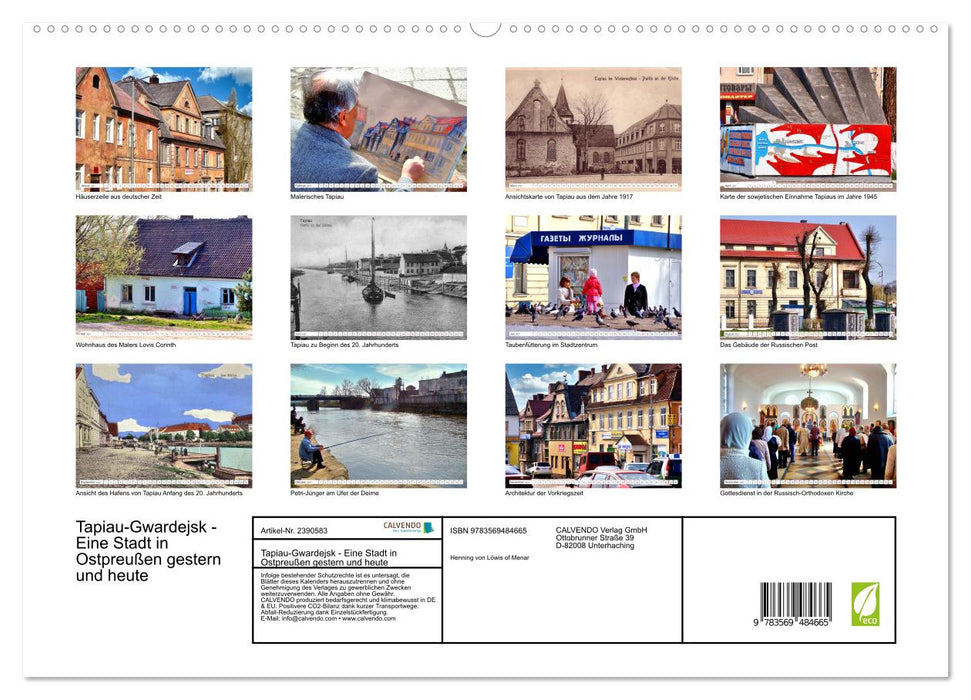The width and height of the screenshot is (971, 700).
Task: Open the Russisch-Orthodoxe Kirche service photo
Action: click(x=808, y=426)
